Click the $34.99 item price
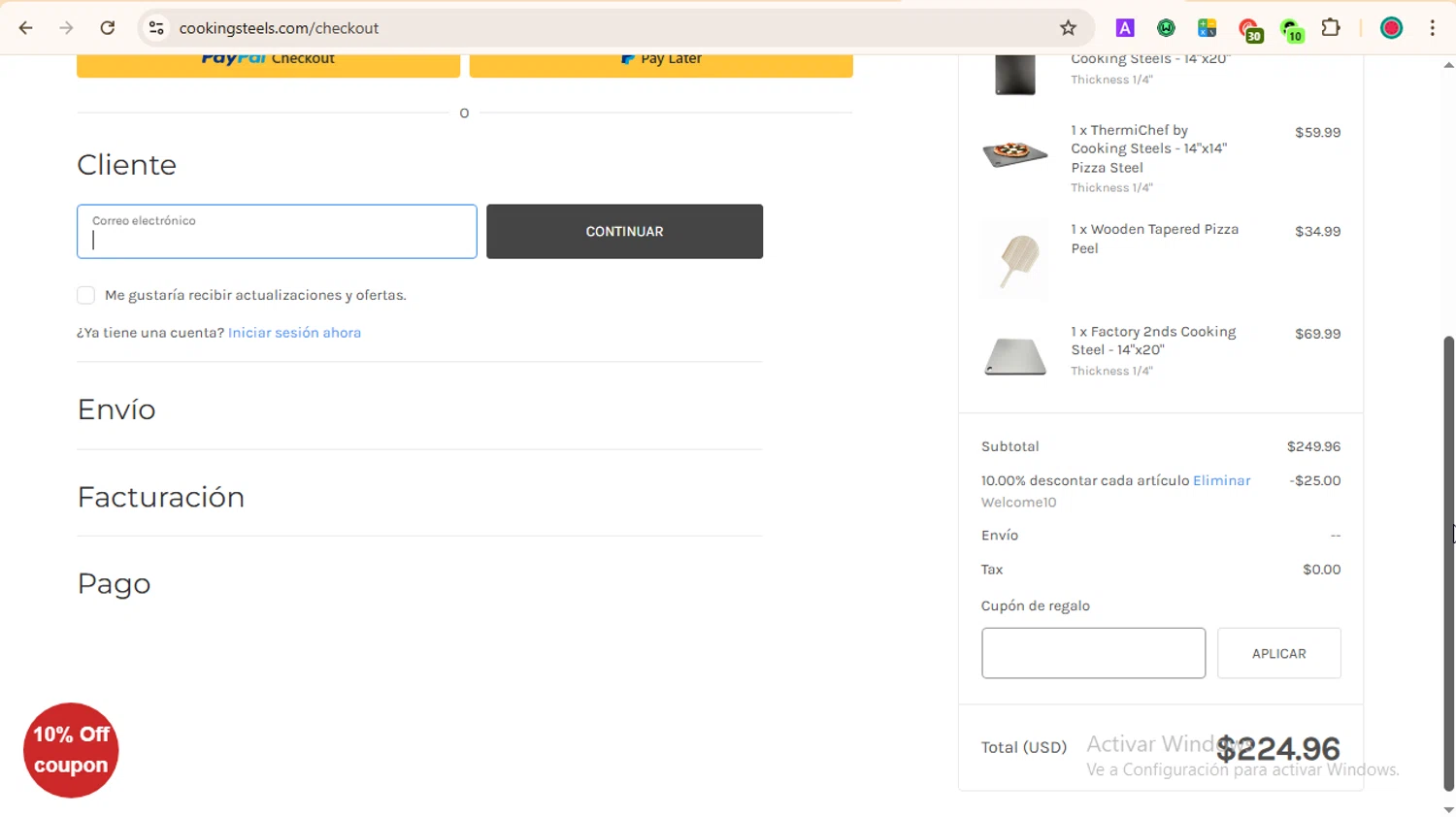1456x817 pixels. pyautogui.click(x=1317, y=231)
